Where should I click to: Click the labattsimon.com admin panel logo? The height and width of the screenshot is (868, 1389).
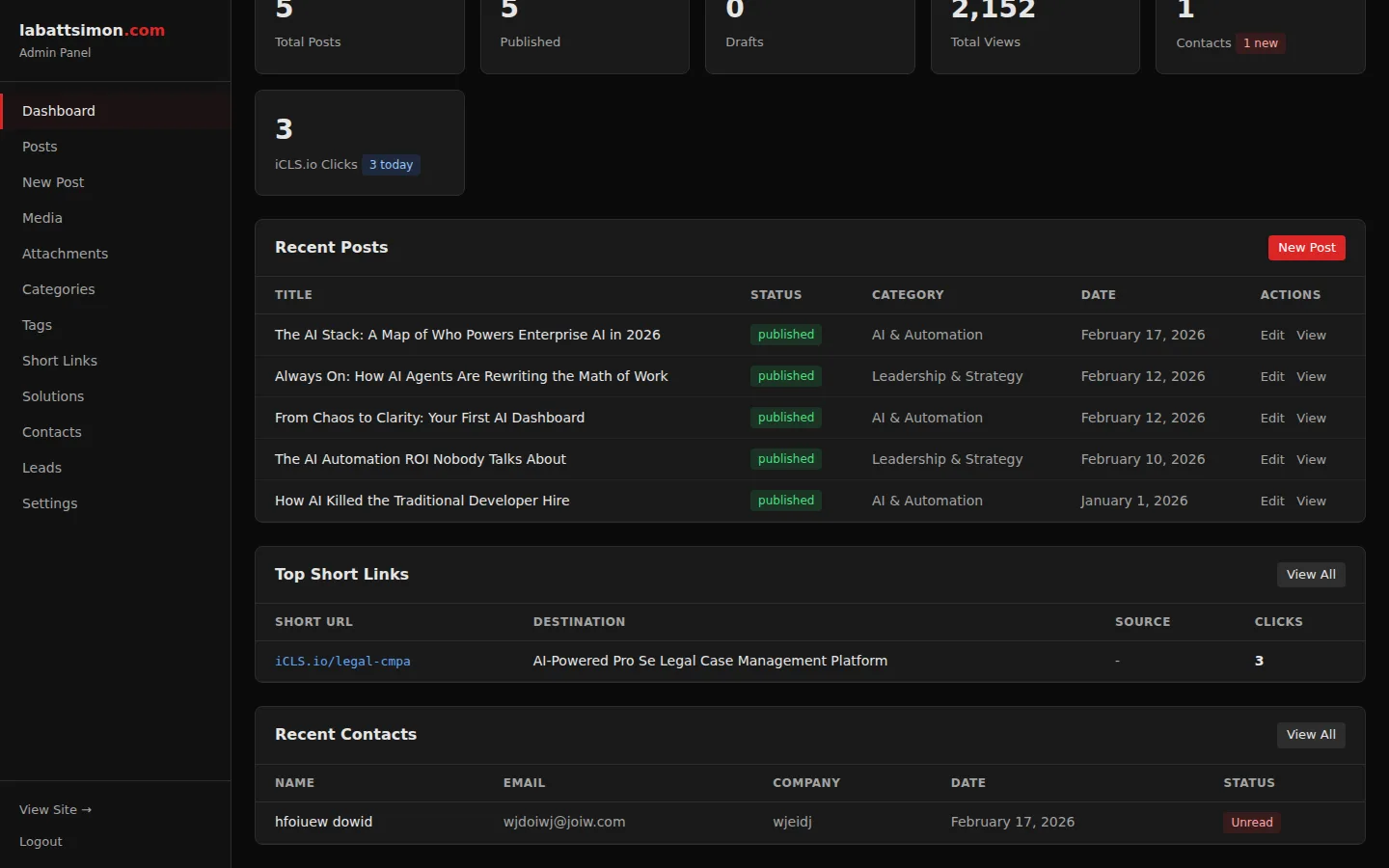pyautogui.click(x=92, y=30)
